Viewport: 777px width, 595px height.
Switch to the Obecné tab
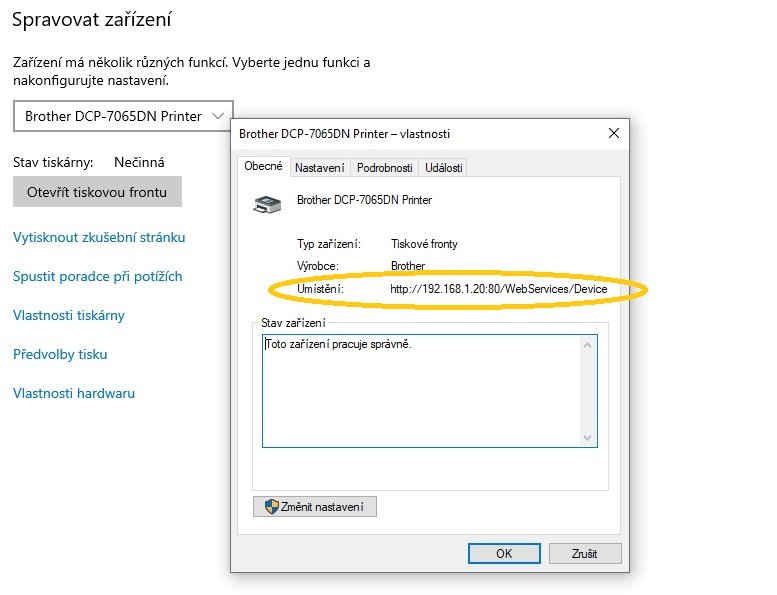(x=263, y=166)
